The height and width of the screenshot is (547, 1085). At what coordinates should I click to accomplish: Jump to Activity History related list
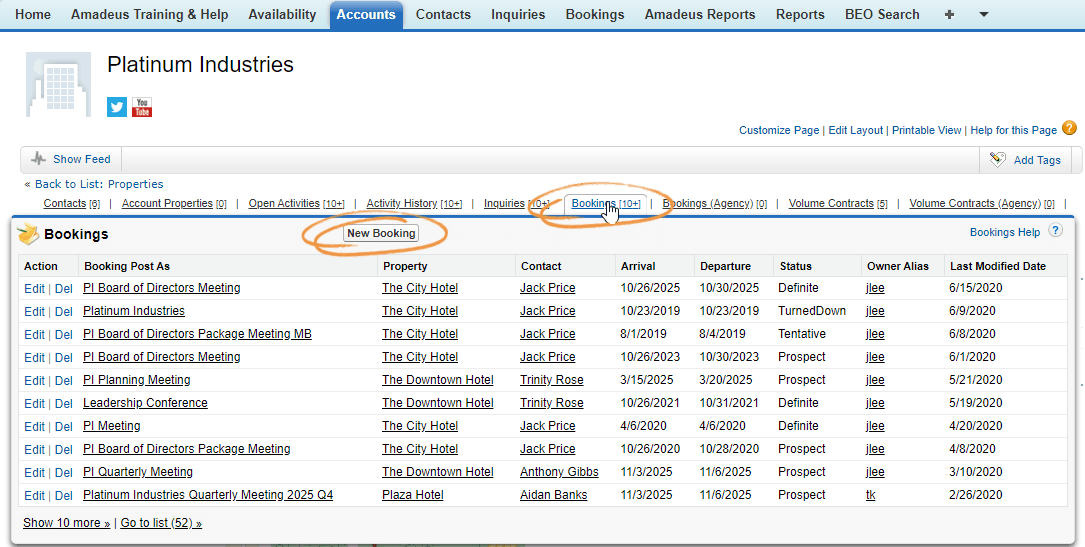pos(414,203)
